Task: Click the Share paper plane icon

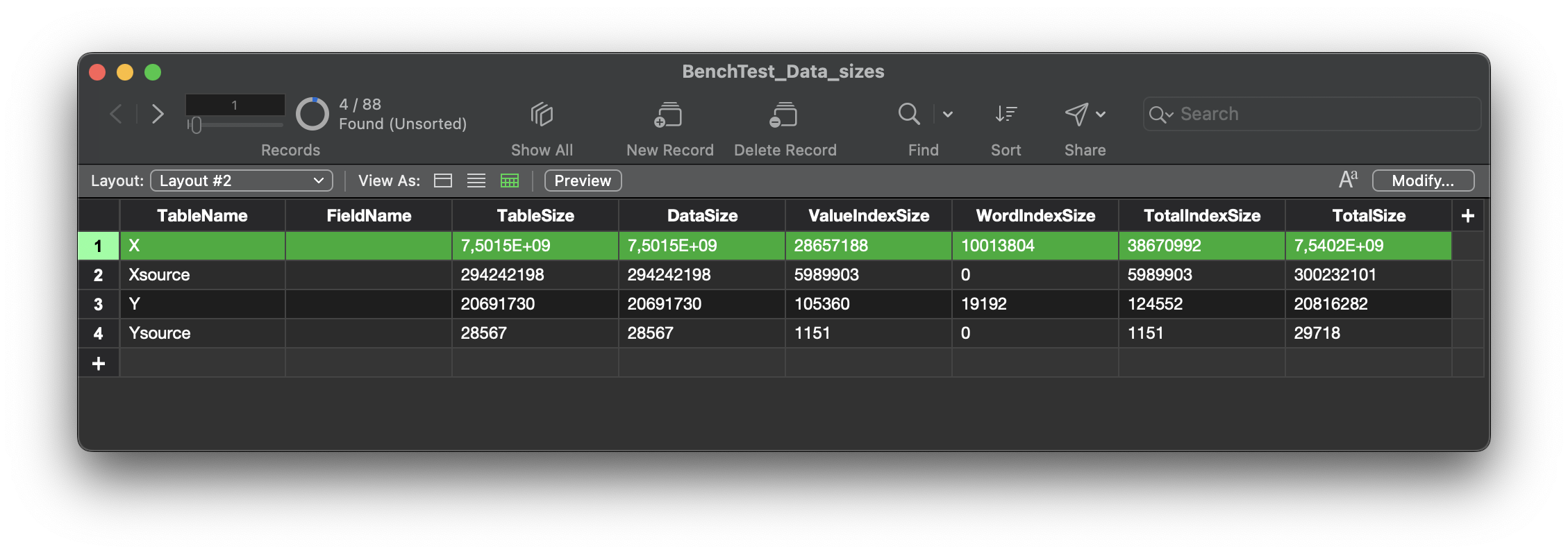Action: tap(1076, 114)
